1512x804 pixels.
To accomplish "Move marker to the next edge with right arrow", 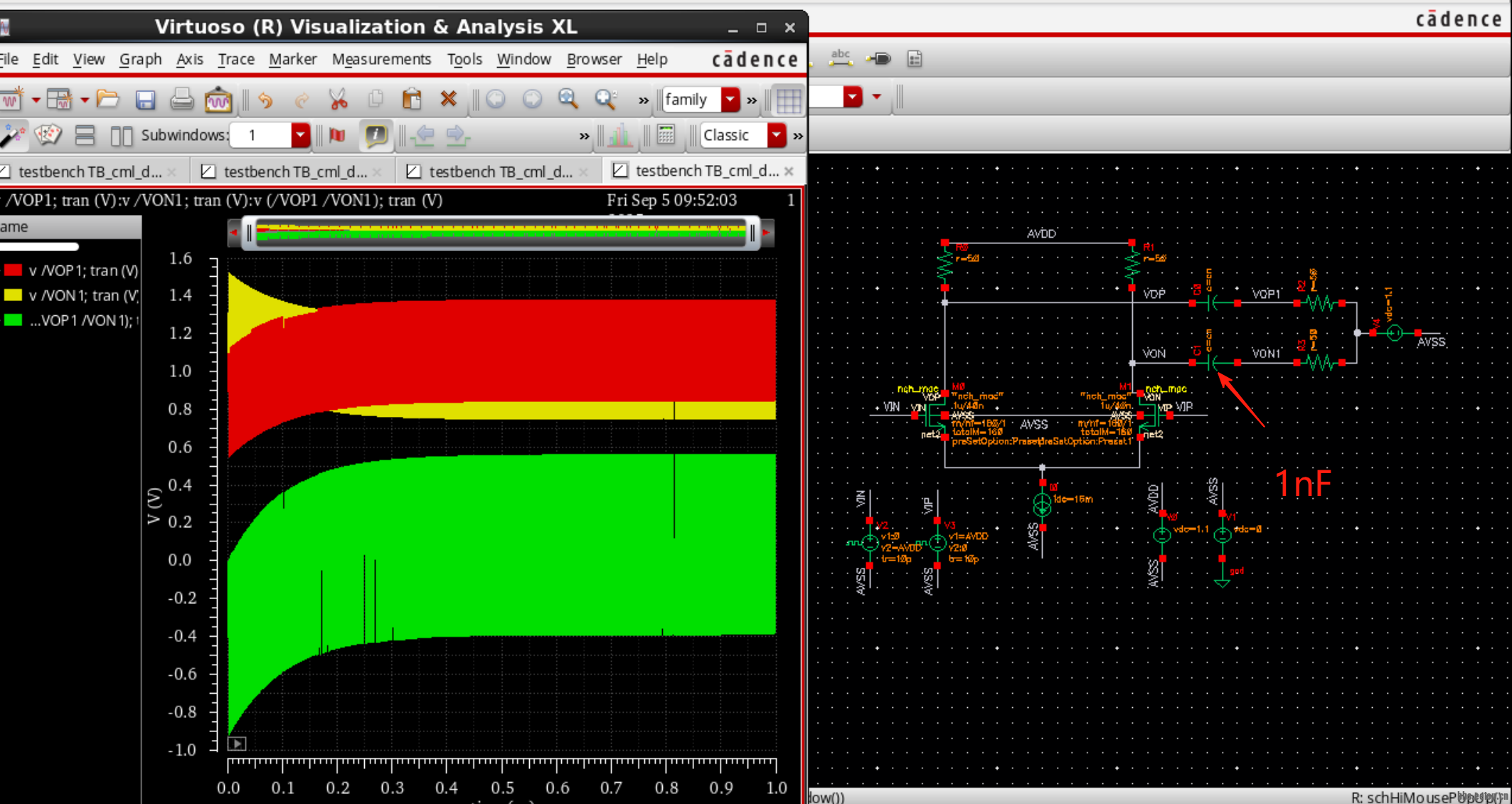I will pos(457,134).
